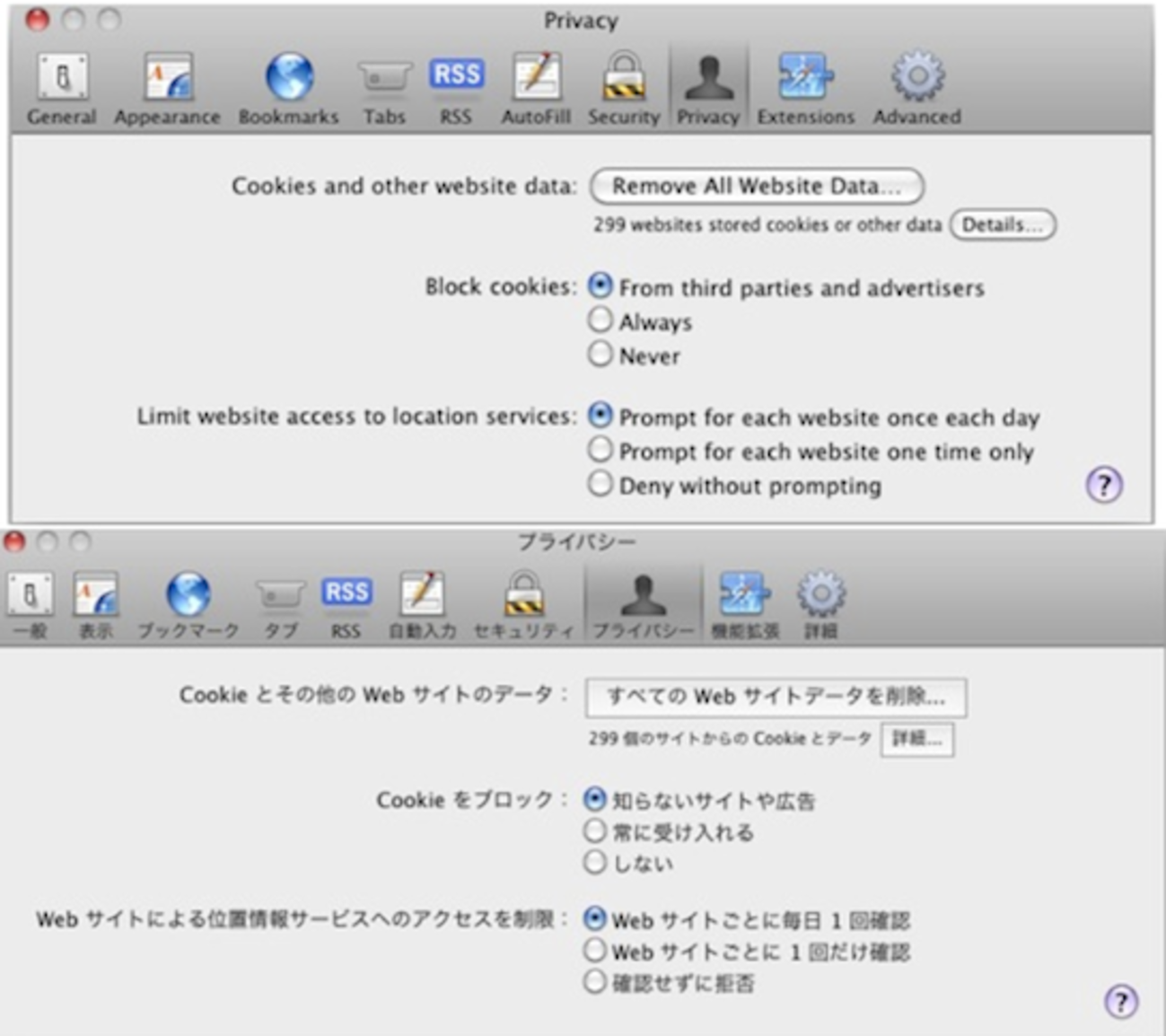This screenshot has width=1166, height=1036.
Task: Open the Advanced gear icon
Action: pyautogui.click(x=916, y=88)
